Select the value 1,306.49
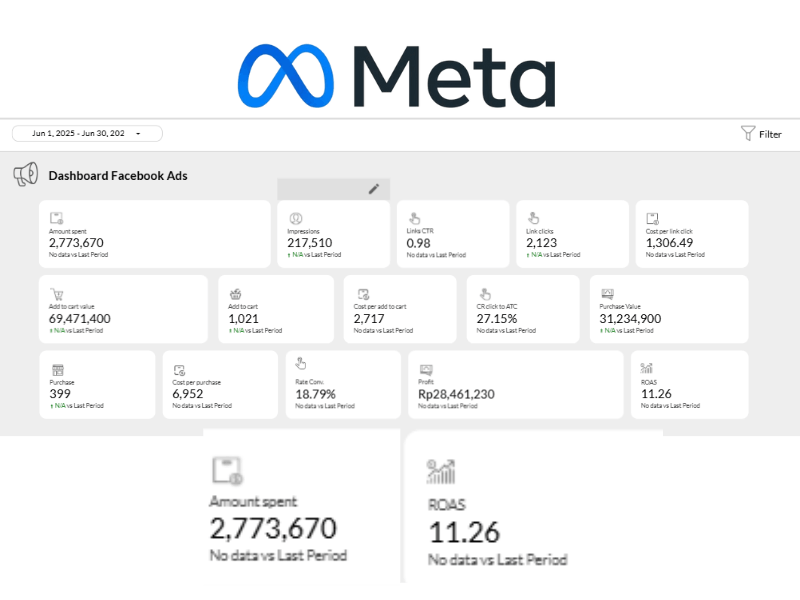 point(669,243)
